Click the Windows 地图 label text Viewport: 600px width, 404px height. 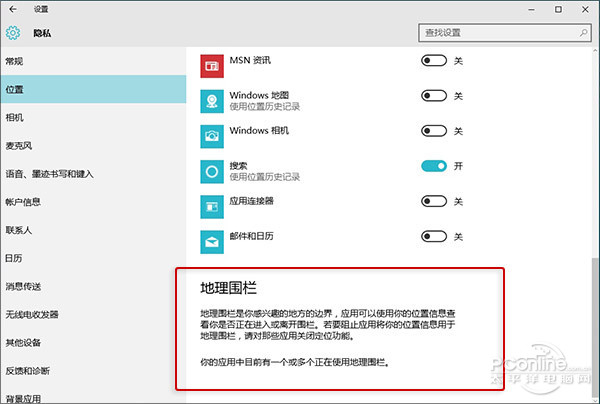(259, 95)
